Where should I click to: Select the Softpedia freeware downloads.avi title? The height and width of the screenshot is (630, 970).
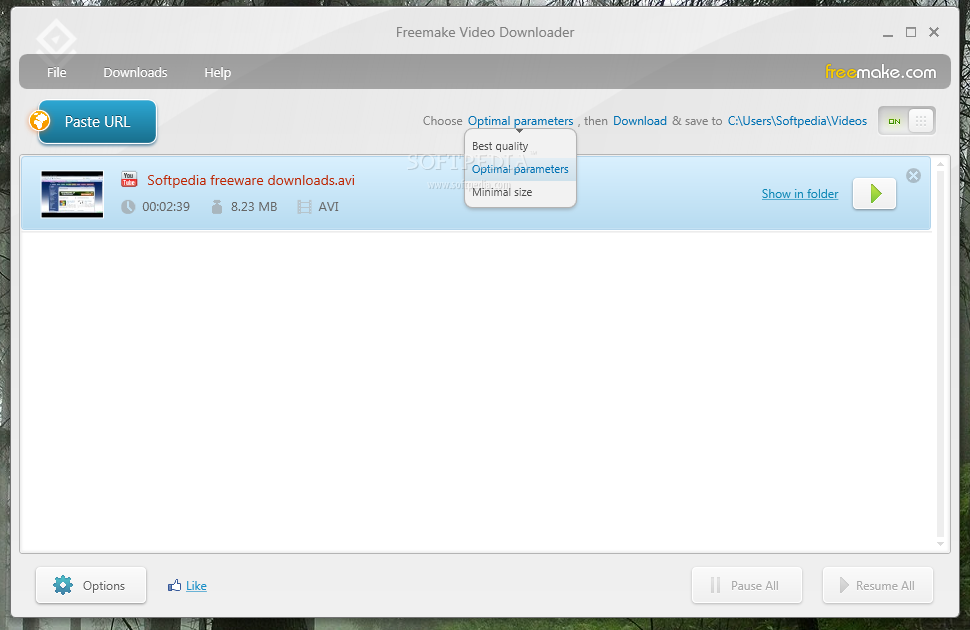pos(251,180)
